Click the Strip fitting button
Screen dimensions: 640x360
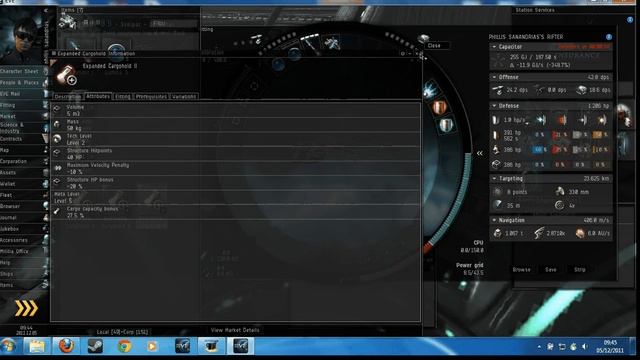(x=580, y=270)
